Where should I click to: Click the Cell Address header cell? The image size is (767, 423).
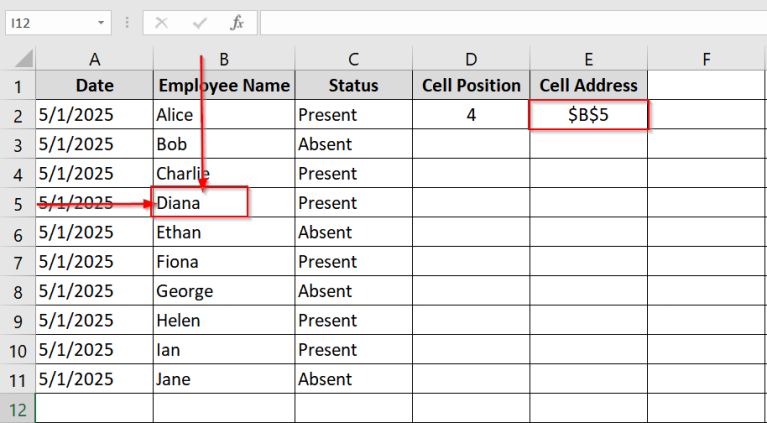click(588, 85)
